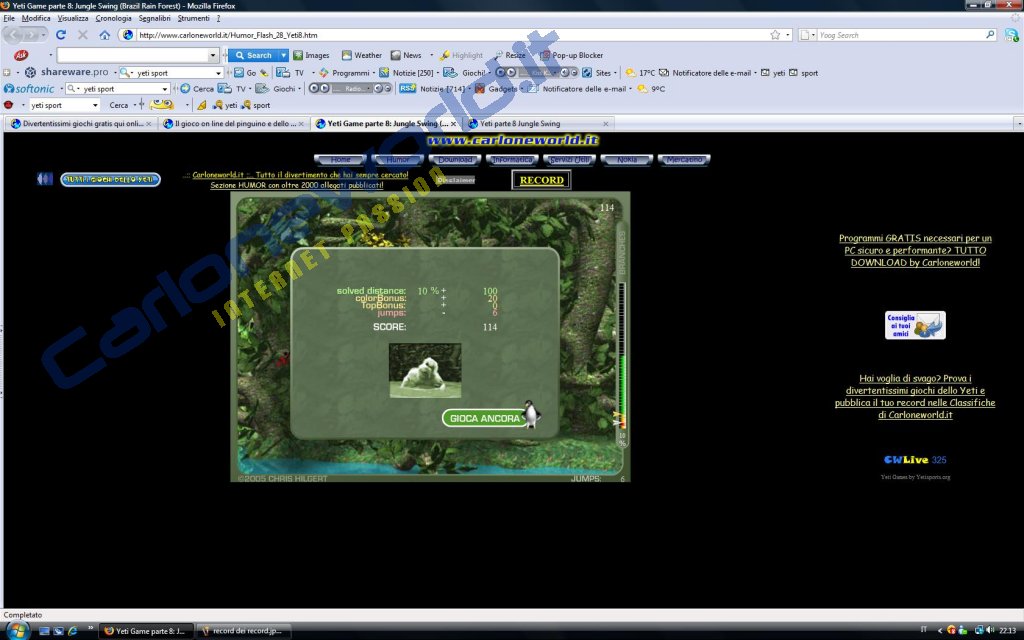Open the File menu
This screenshot has height=640, width=1024.
8,18
